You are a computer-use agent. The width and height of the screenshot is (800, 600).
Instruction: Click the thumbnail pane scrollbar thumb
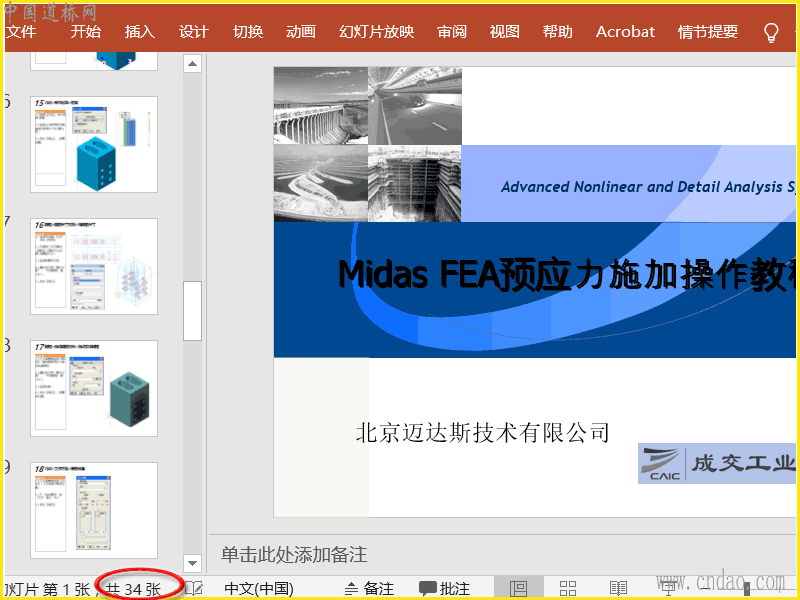192,311
